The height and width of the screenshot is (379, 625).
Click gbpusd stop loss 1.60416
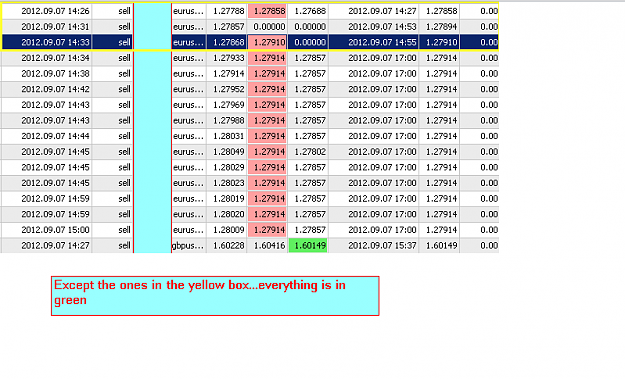pos(269,245)
